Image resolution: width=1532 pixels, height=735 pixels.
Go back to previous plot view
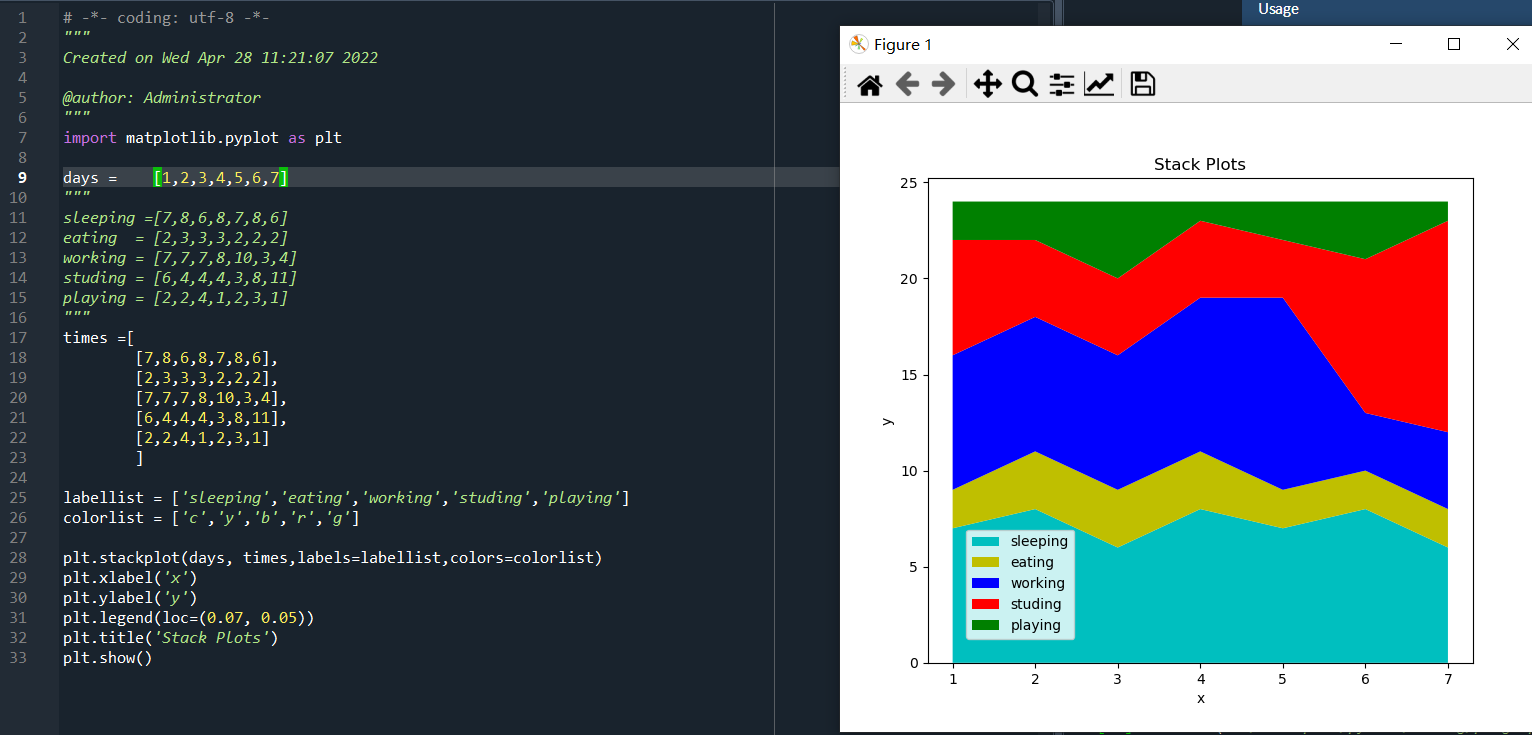(x=907, y=85)
